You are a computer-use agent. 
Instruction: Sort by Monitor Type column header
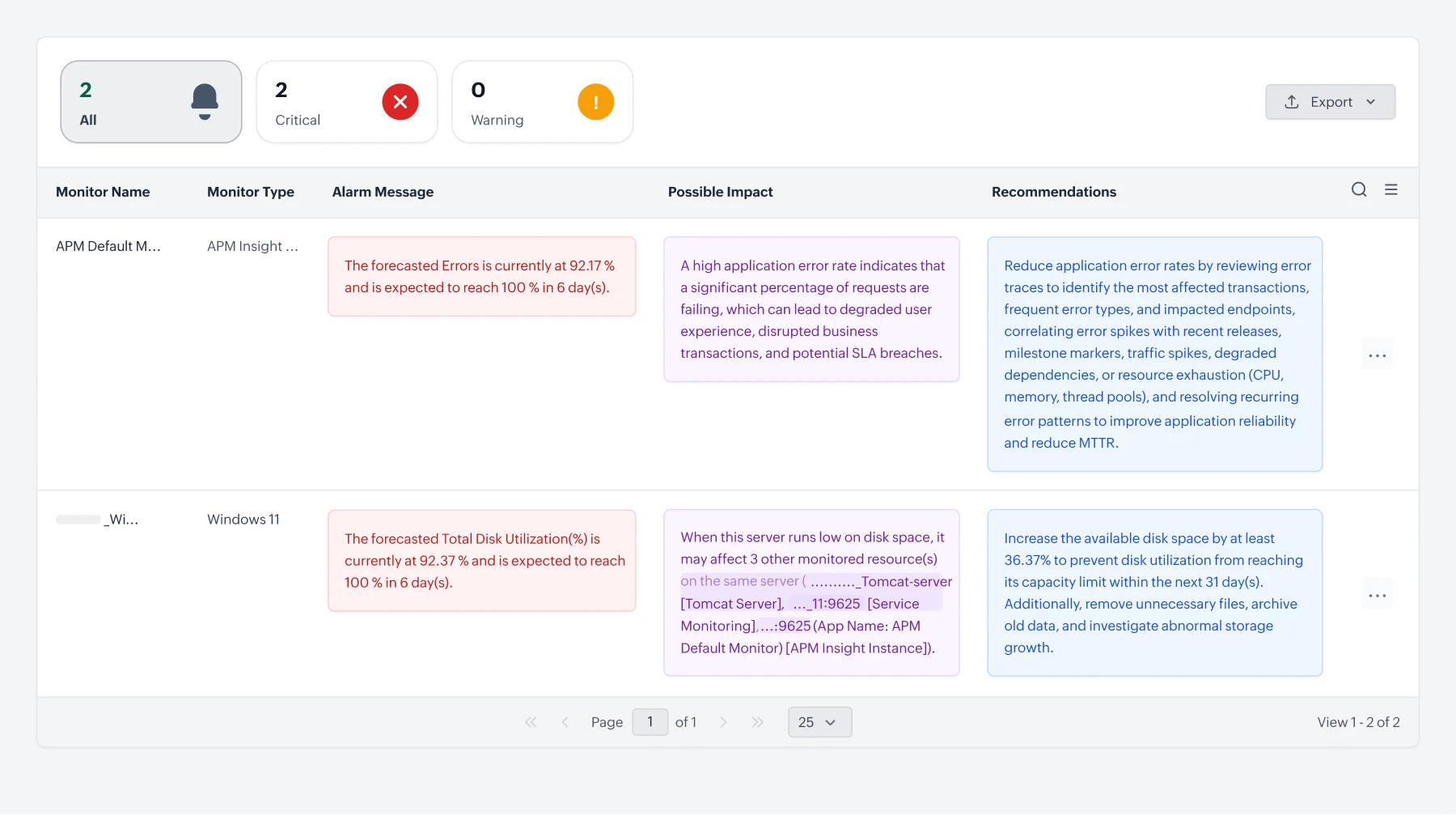[251, 192]
